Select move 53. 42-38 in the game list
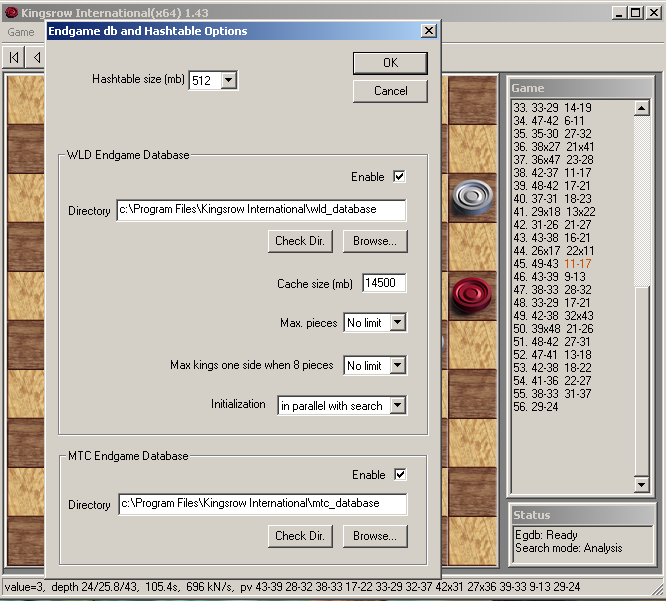 pos(535,368)
